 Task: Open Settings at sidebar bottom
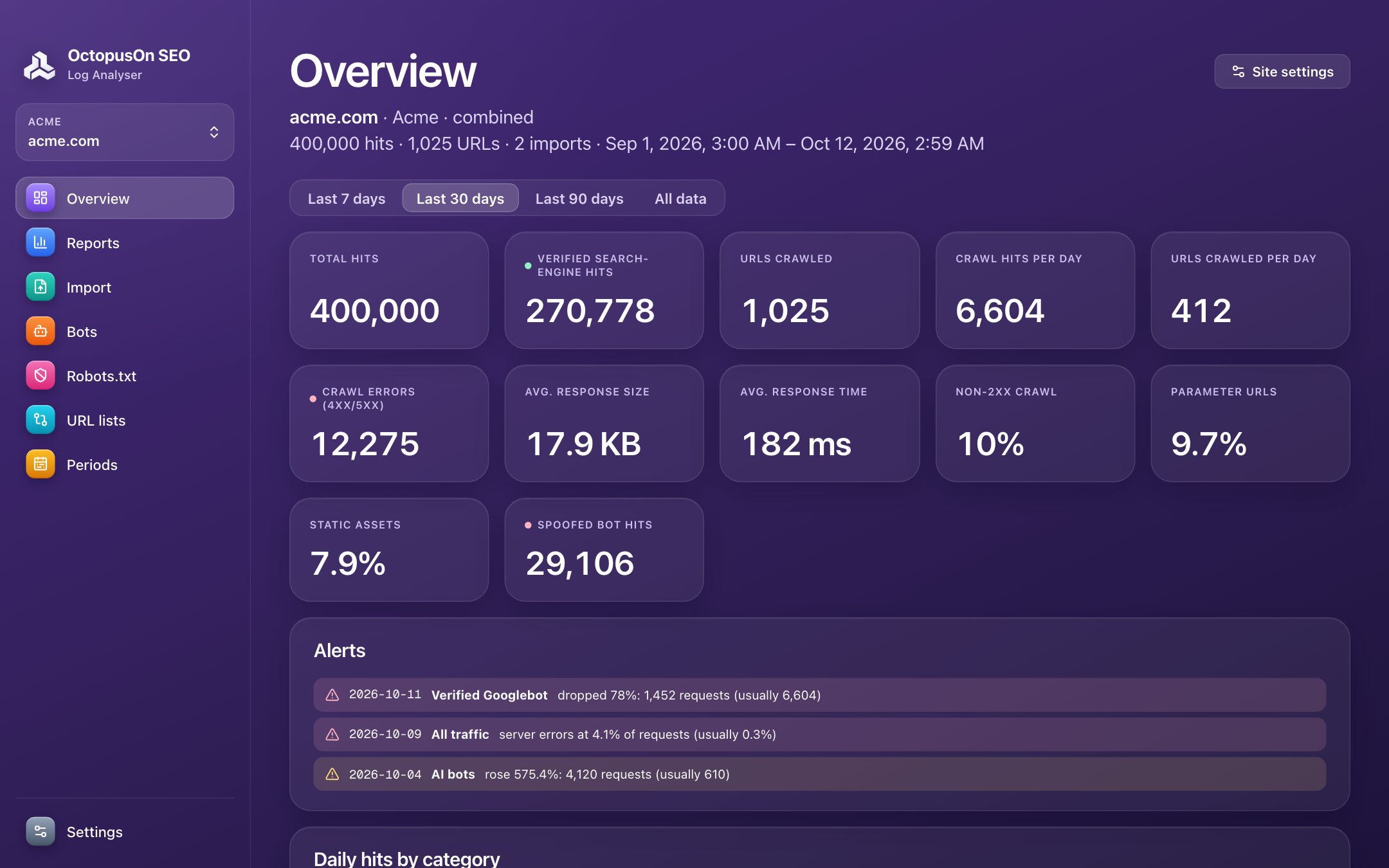coord(125,831)
